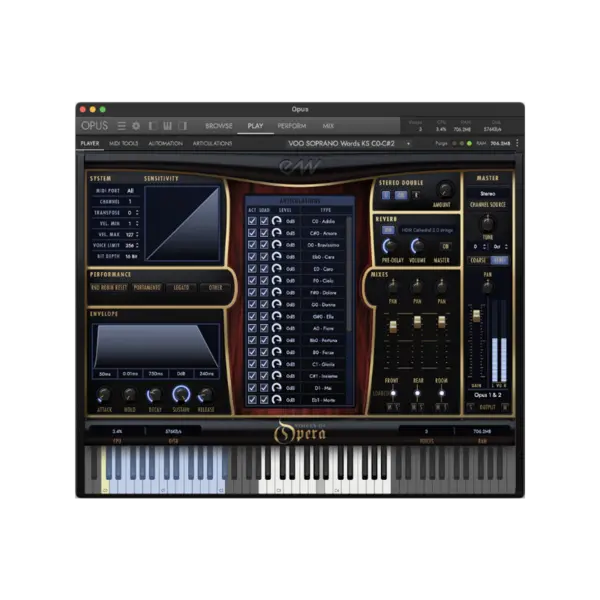Adjust level knob for C0 - Addio

(276, 221)
